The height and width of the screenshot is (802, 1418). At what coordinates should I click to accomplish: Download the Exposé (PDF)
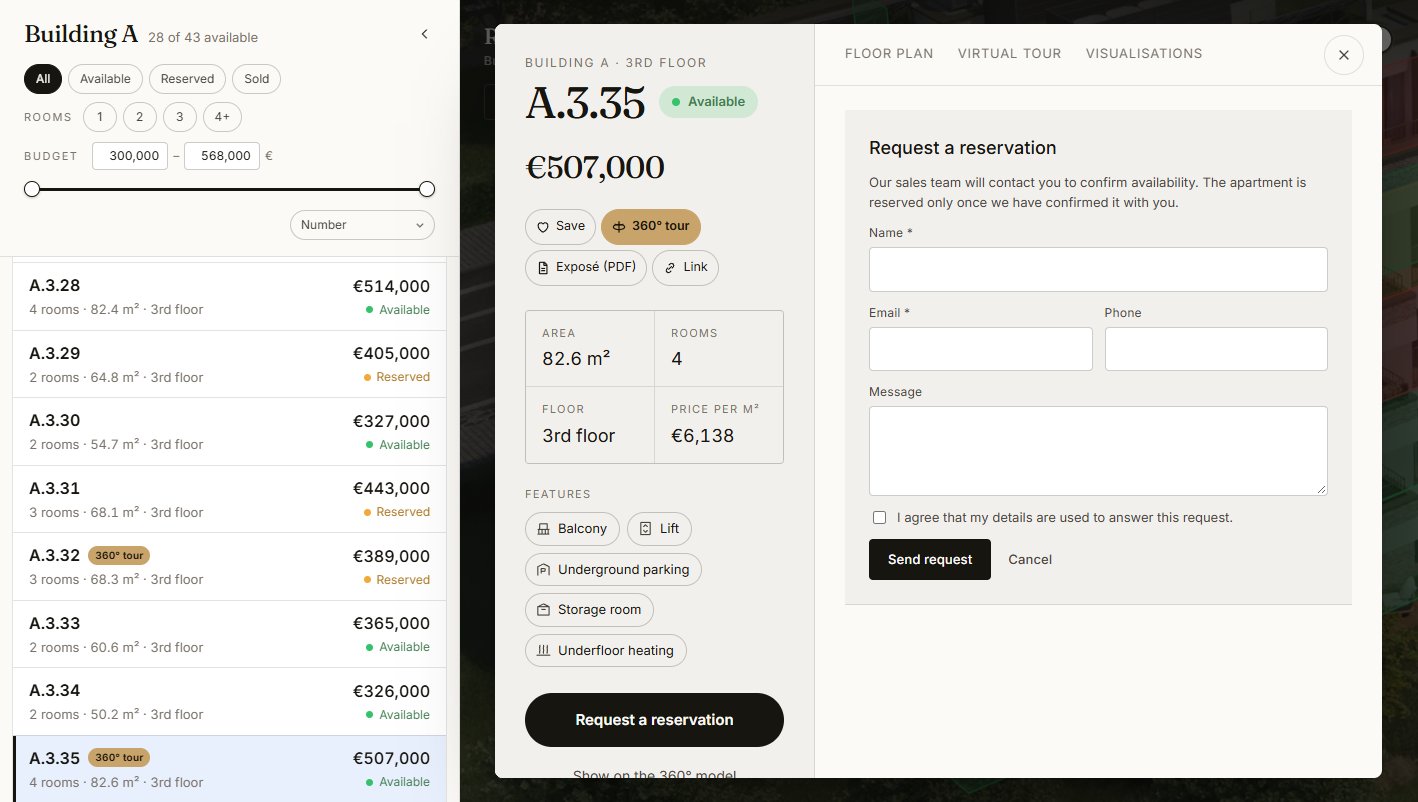[x=586, y=267]
